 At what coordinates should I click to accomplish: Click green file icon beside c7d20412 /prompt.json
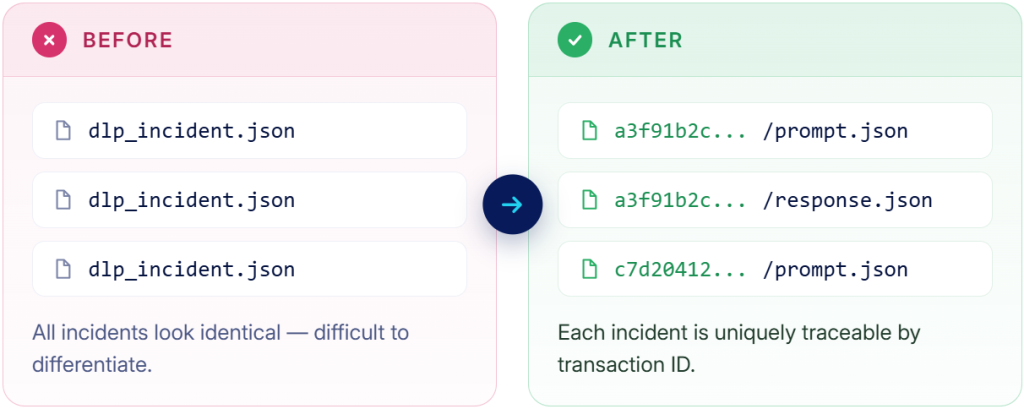click(589, 269)
